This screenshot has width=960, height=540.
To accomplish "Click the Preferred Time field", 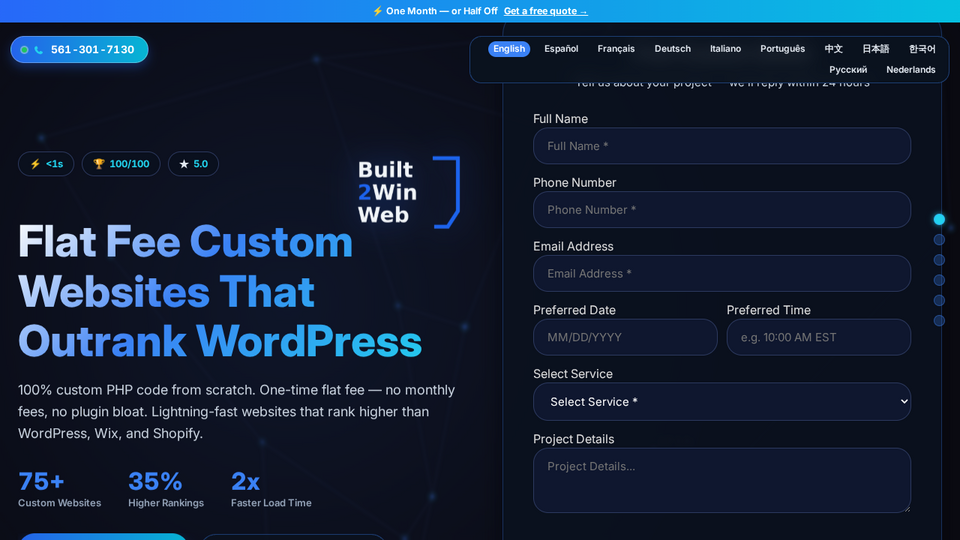I will (x=819, y=337).
